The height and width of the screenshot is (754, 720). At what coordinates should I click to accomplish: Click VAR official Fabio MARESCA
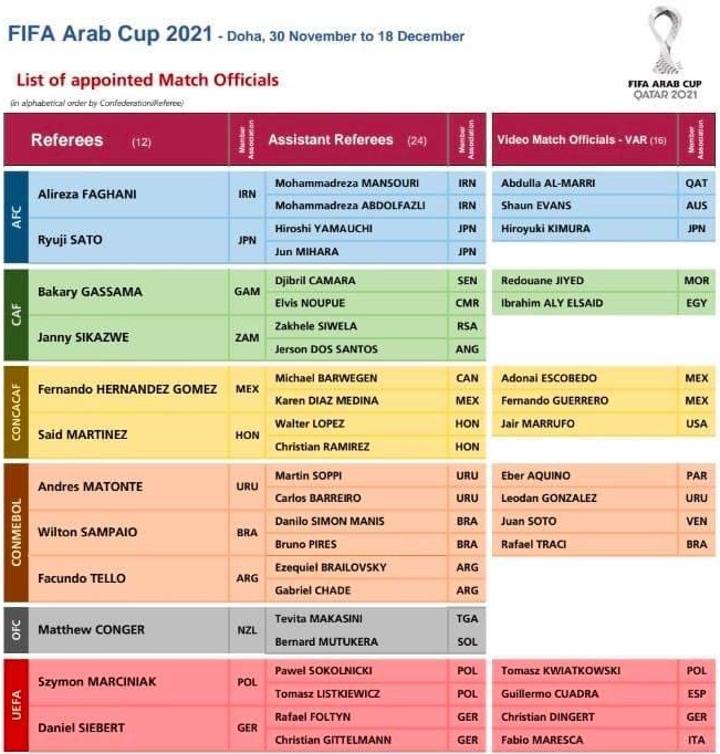(x=542, y=740)
